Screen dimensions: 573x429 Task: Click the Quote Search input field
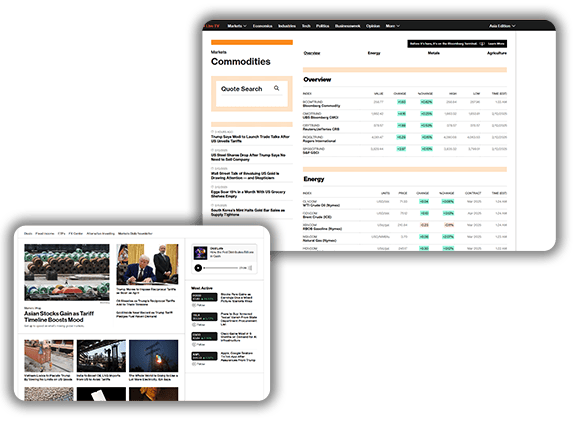pyautogui.click(x=251, y=89)
